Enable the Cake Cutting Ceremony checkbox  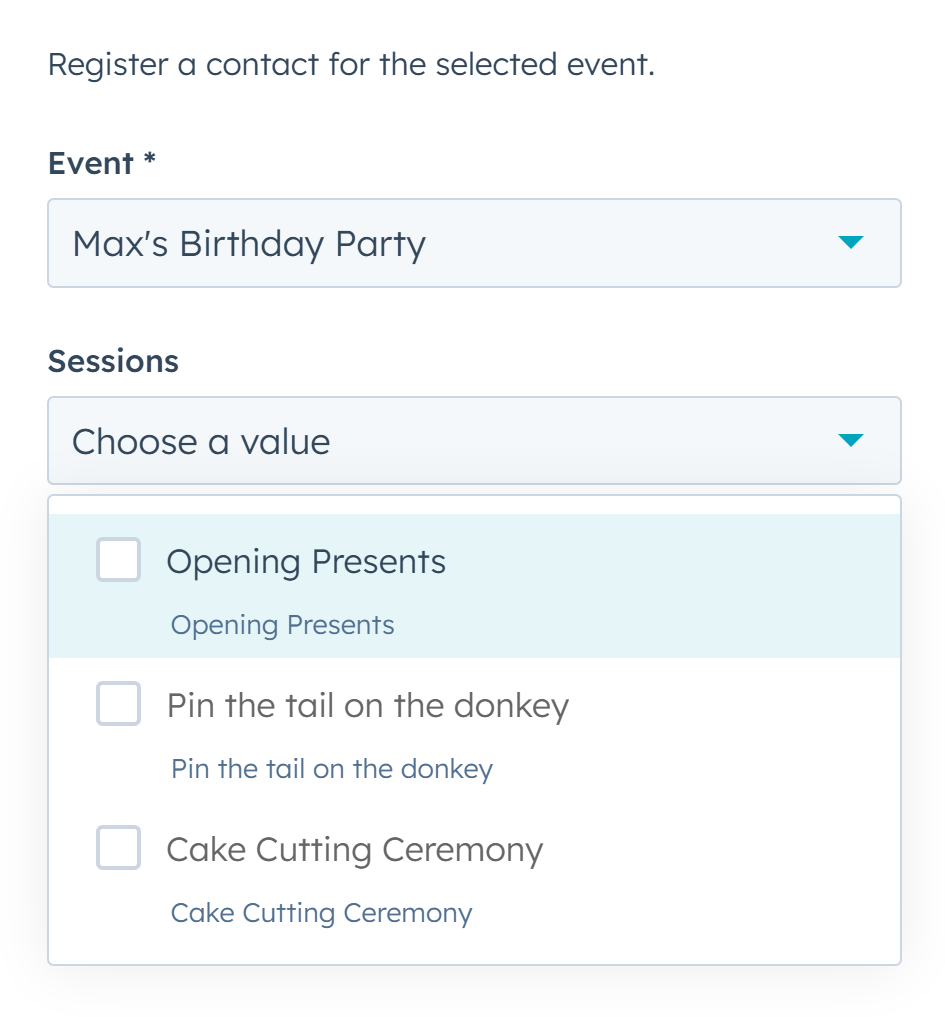point(118,848)
